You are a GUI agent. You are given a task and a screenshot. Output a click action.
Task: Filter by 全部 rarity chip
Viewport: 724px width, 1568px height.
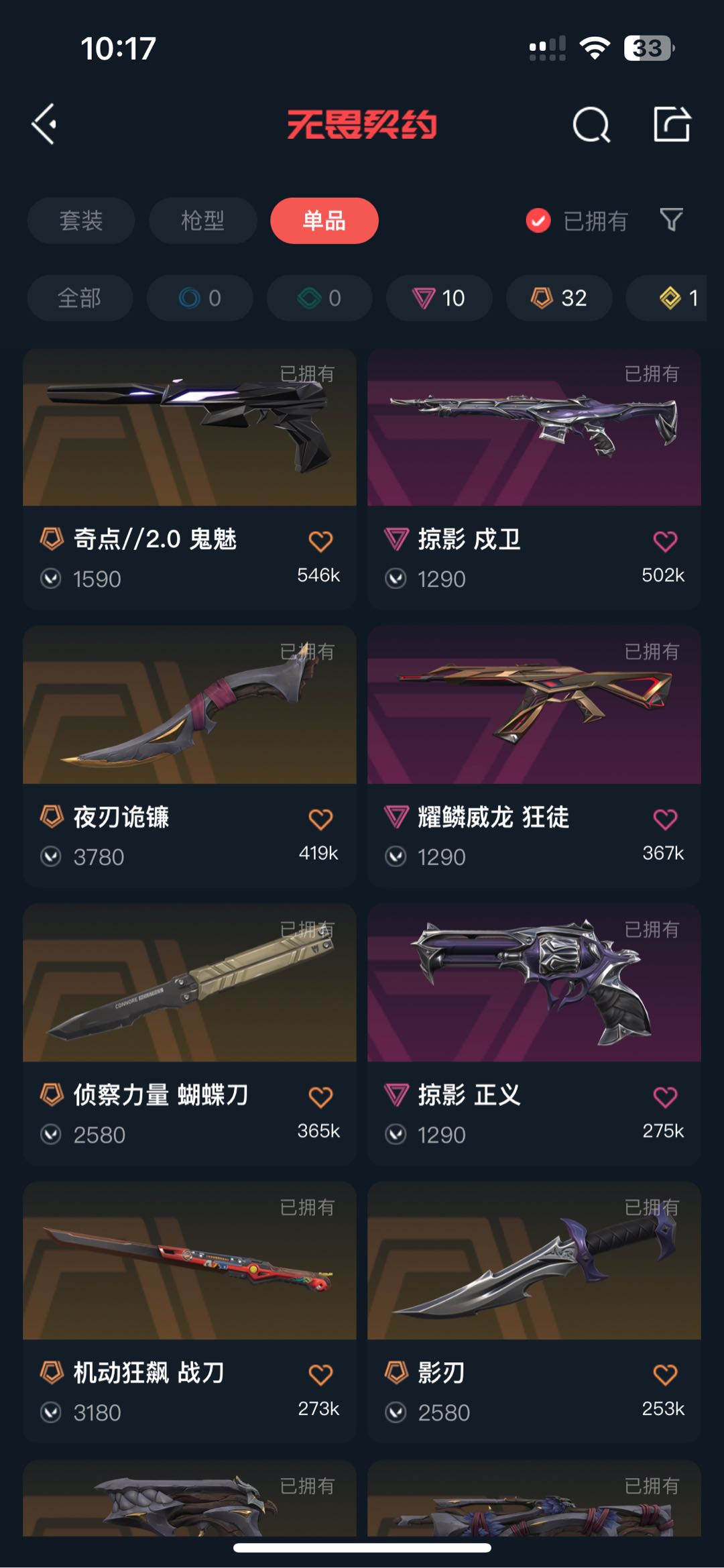(x=80, y=298)
